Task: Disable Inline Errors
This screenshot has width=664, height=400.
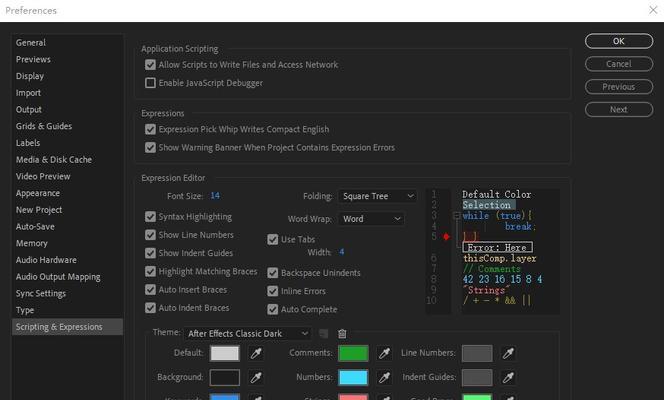Action: [x=273, y=291]
